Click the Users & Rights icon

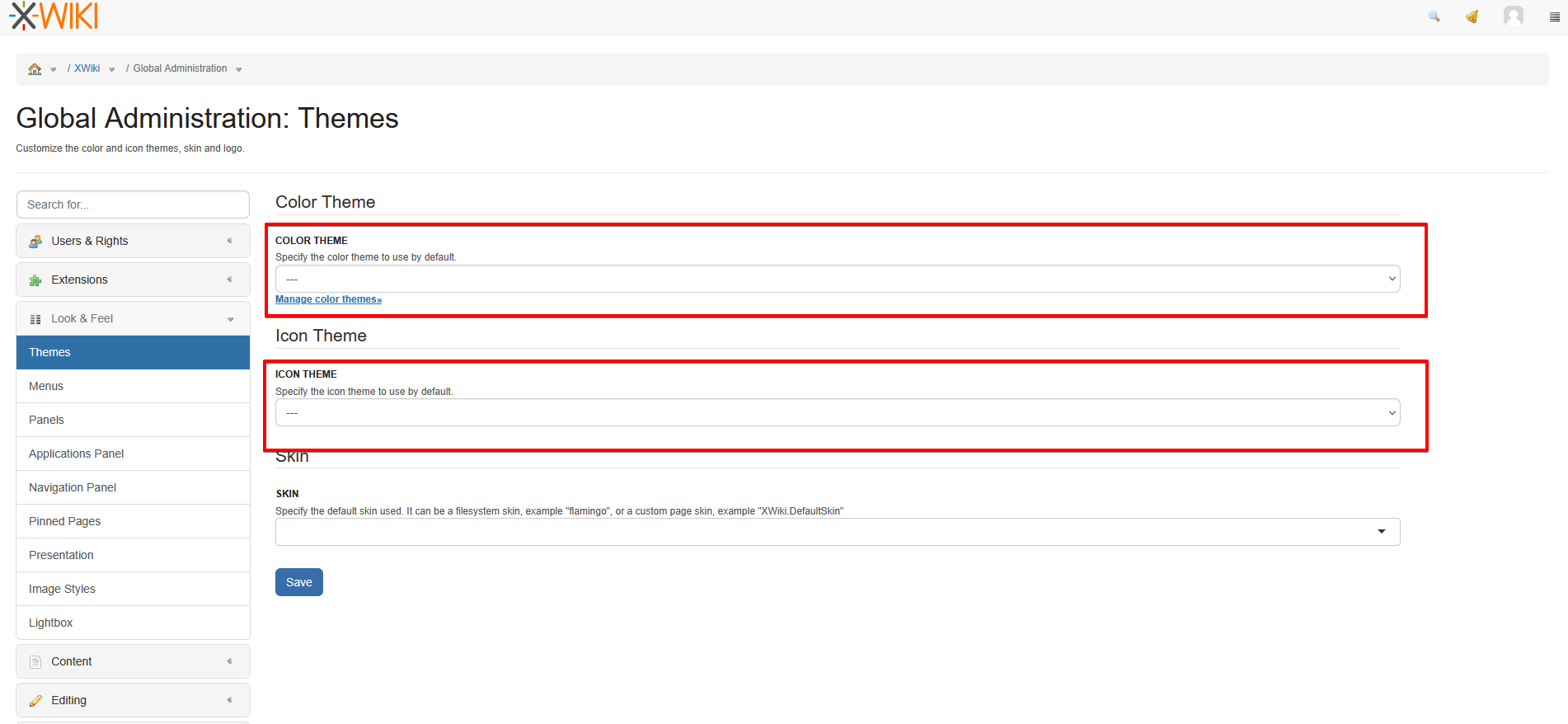pos(35,242)
